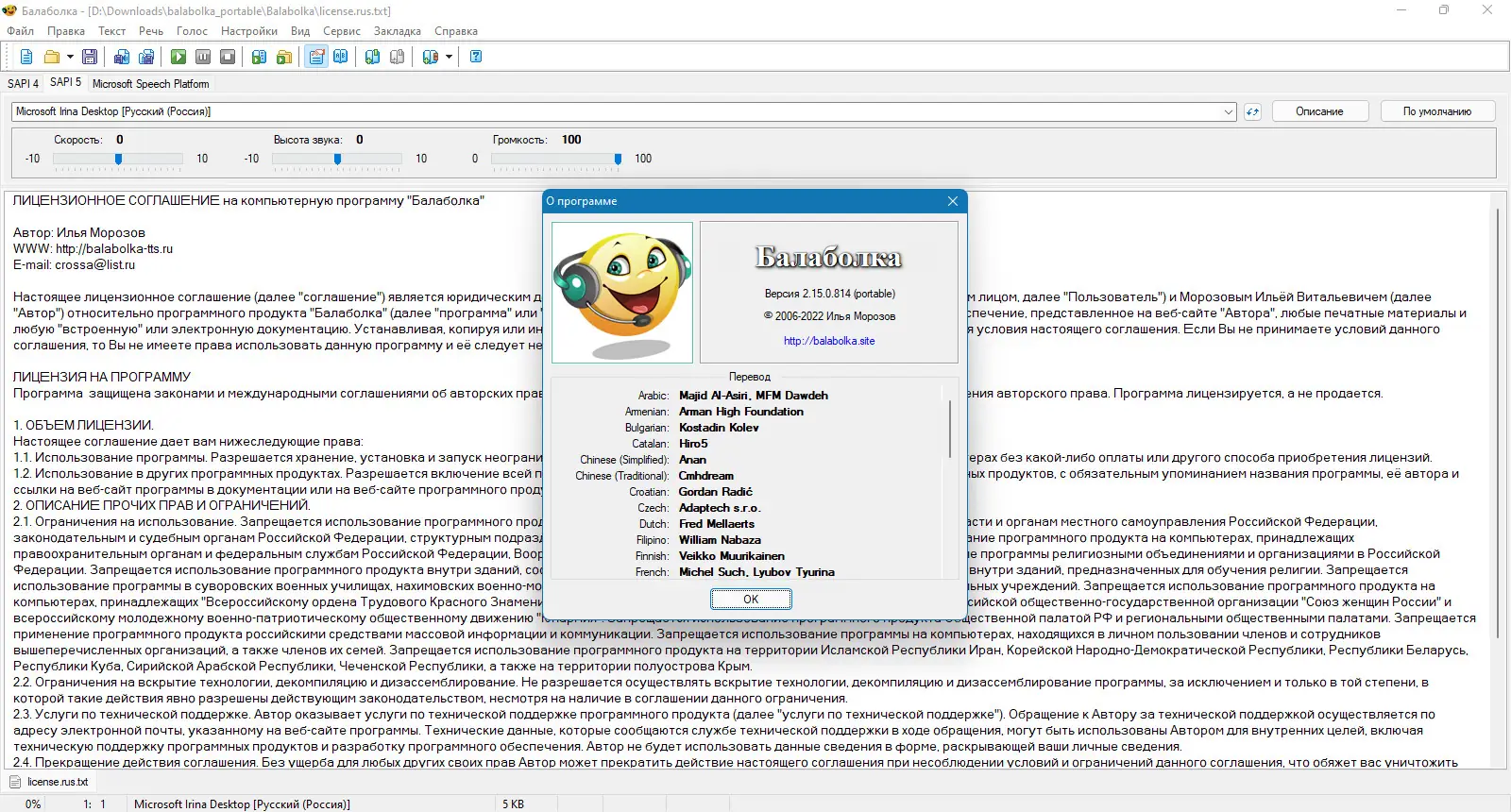
Task: Open the Текст menu
Action: [111, 31]
